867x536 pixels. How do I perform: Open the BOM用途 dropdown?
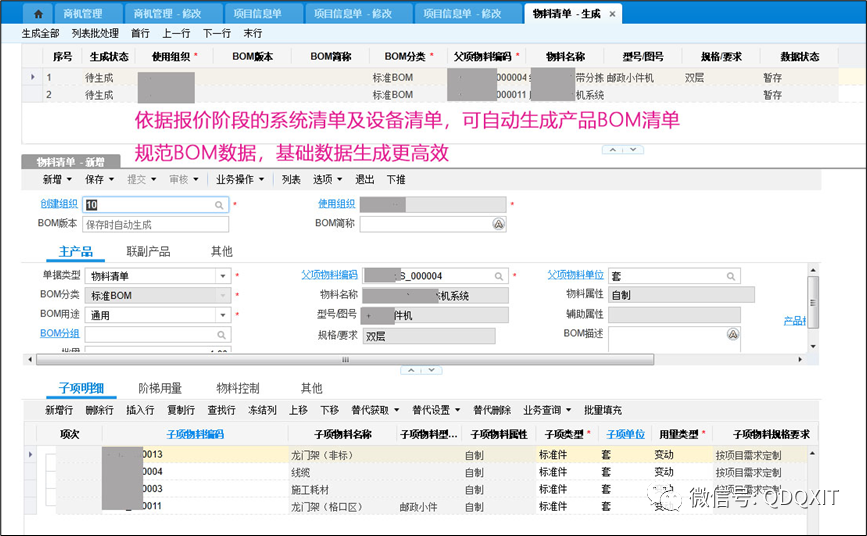coord(222,315)
